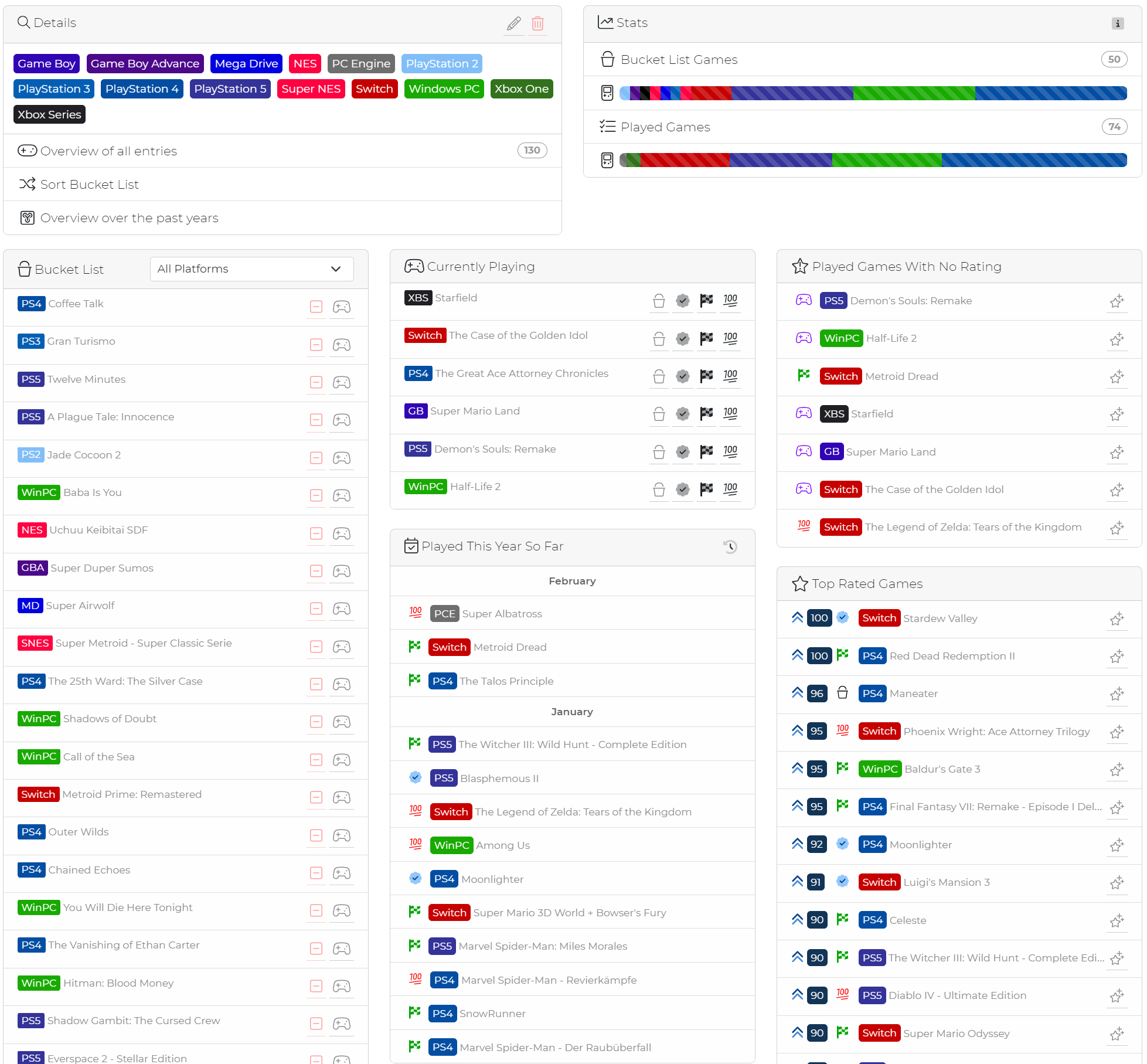Viewport: 1147px width, 1064px height.
Task: Select the Game Boy Advance platform tag
Action: pyautogui.click(x=145, y=63)
